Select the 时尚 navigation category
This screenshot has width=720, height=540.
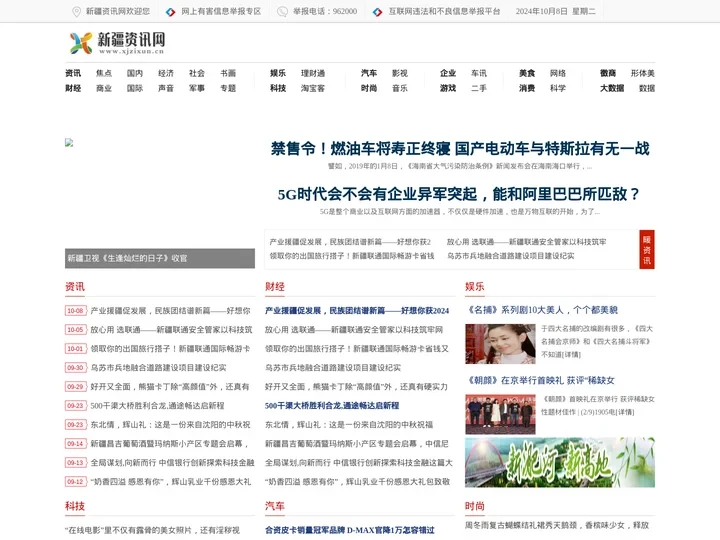tap(369, 88)
